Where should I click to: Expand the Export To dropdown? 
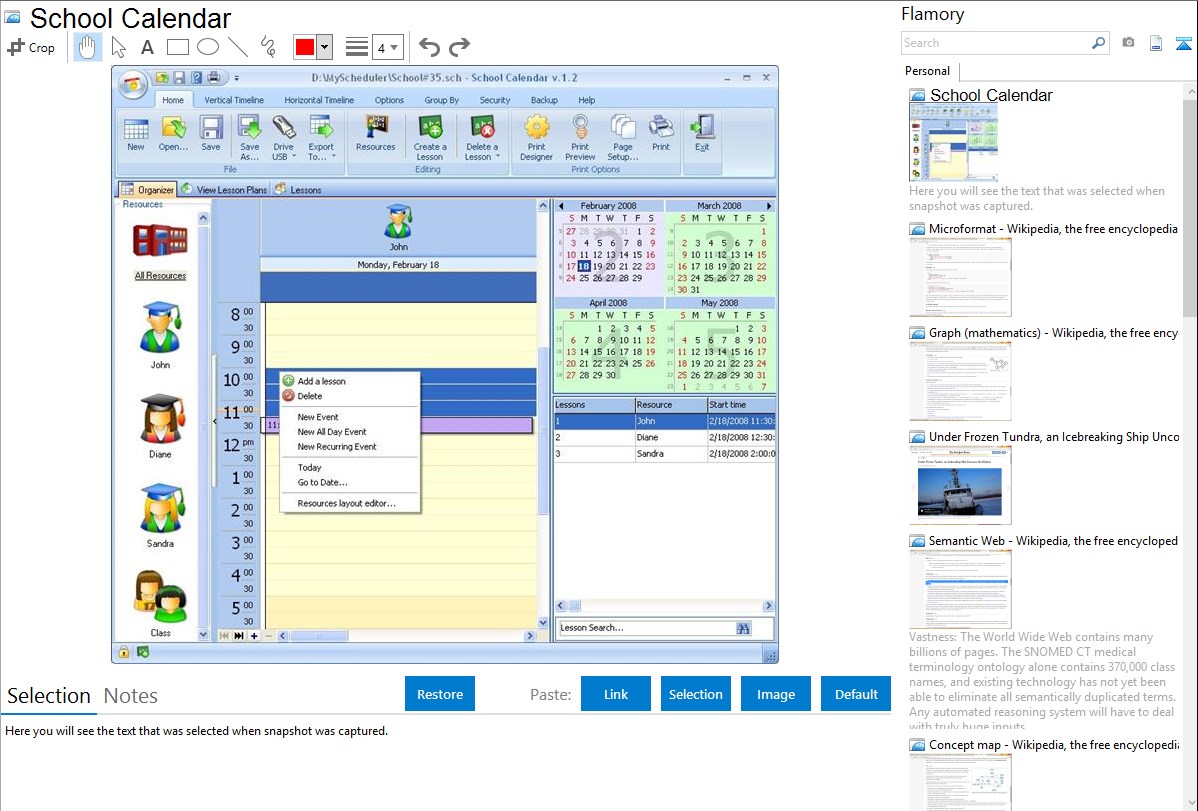[x=334, y=157]
